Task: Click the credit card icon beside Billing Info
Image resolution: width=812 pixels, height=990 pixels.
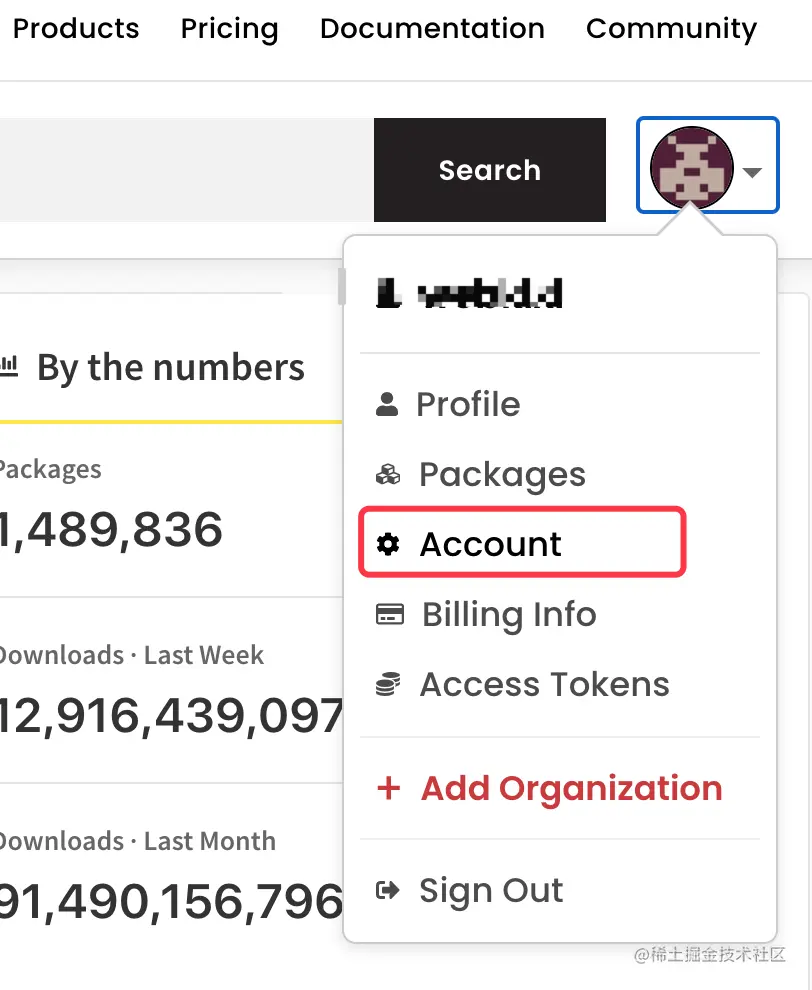Action: 389,614
